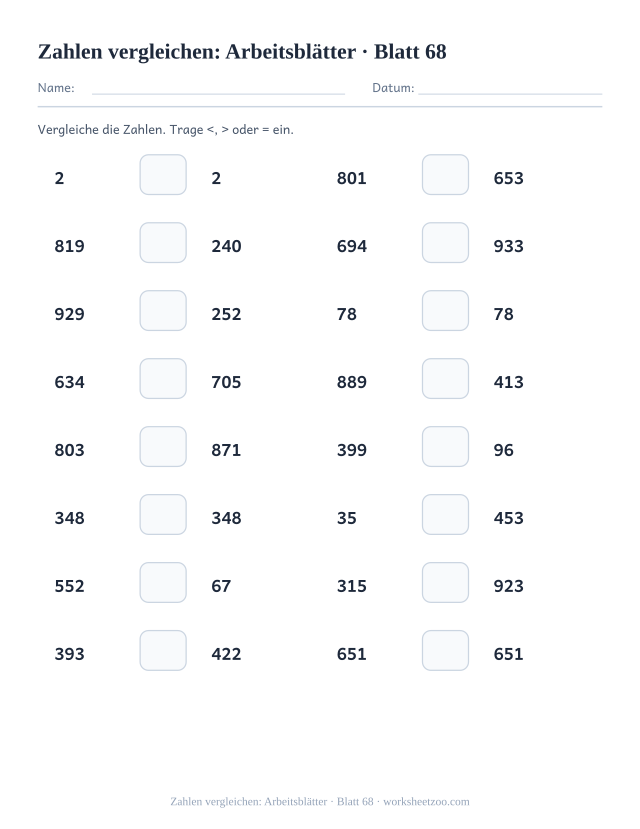Viewport: 640px width, 829px height.
Task: Click answer box between 889 and 413
Action: coord(445,379)
